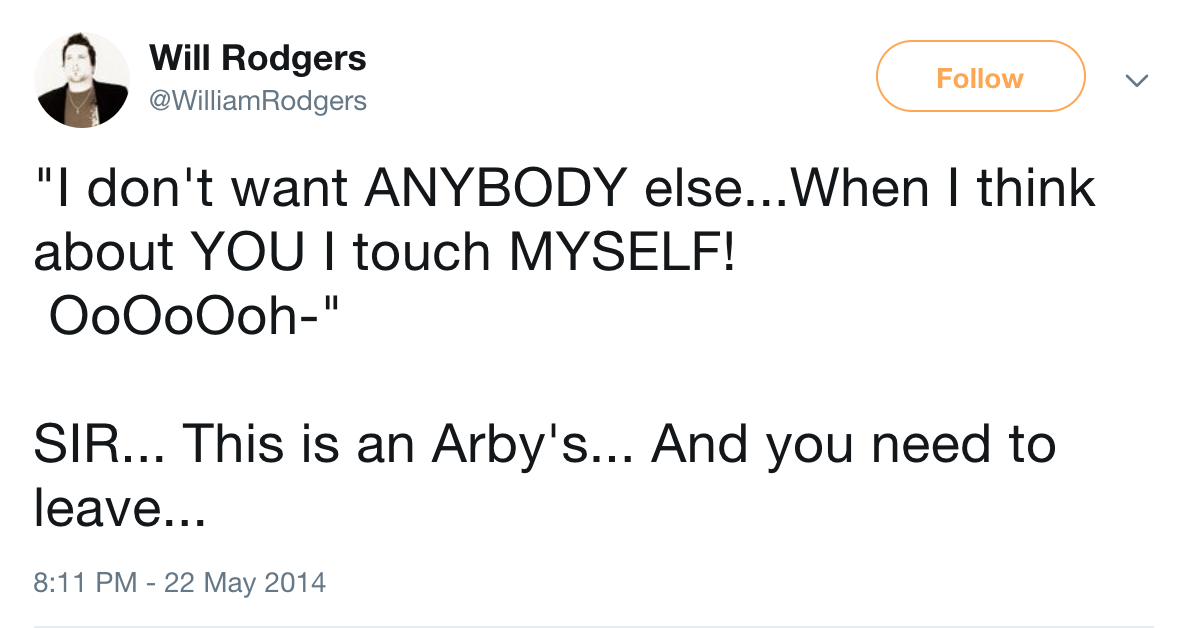This screenshot has height=628, width=1188.
Task: Open the Will Rodgers display name link
Action: point(258,59)
